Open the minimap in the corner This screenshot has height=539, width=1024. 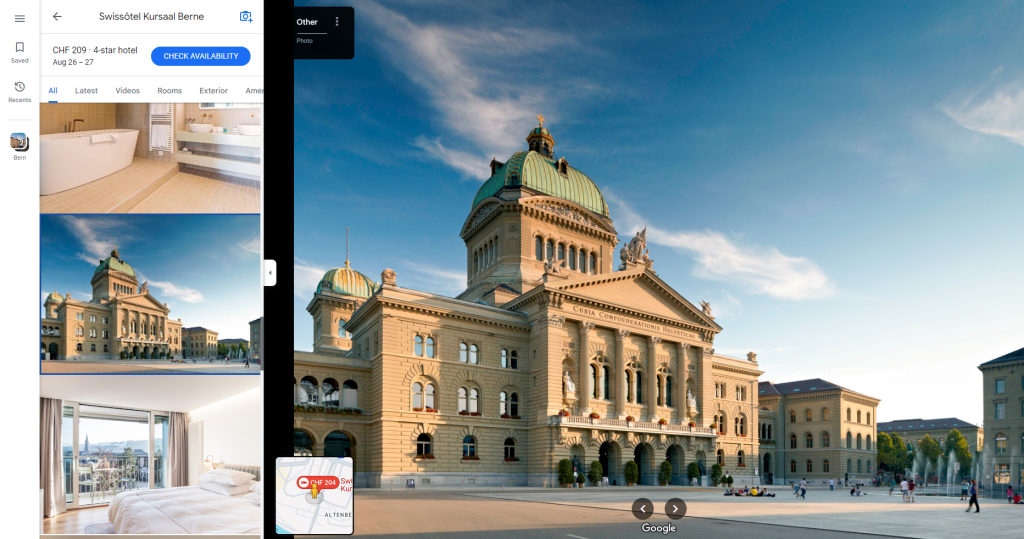314,495
